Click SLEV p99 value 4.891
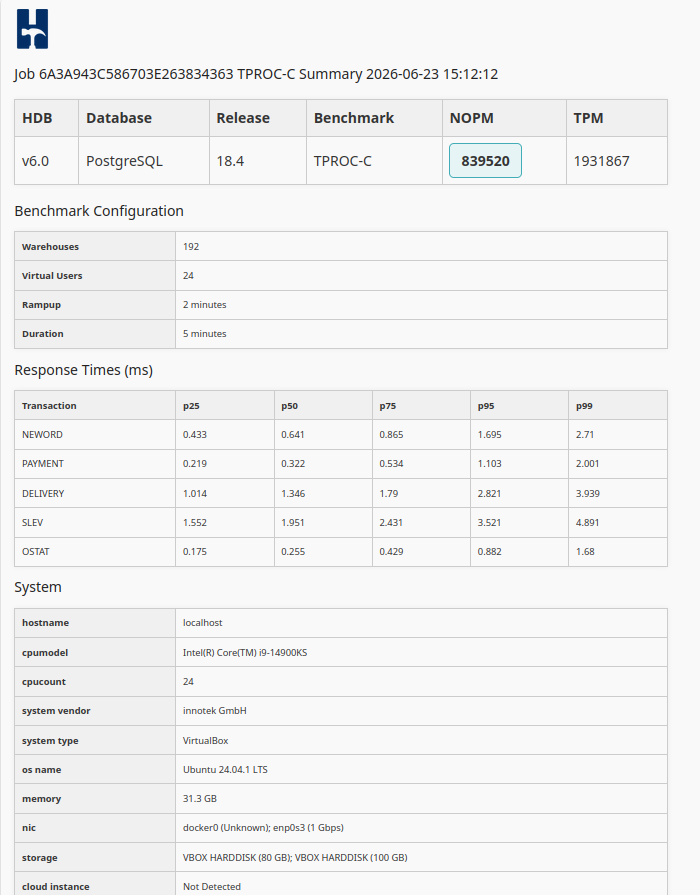Viewport: 700px width, 895px height. 588,523
